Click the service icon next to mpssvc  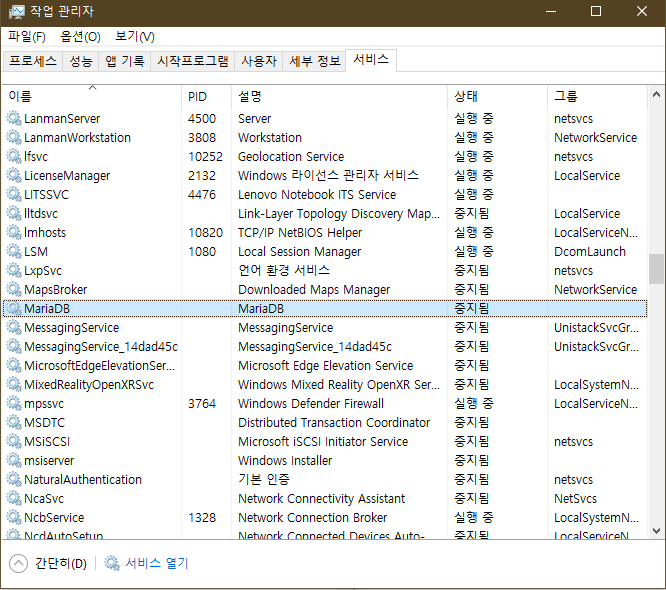[14, 403]
